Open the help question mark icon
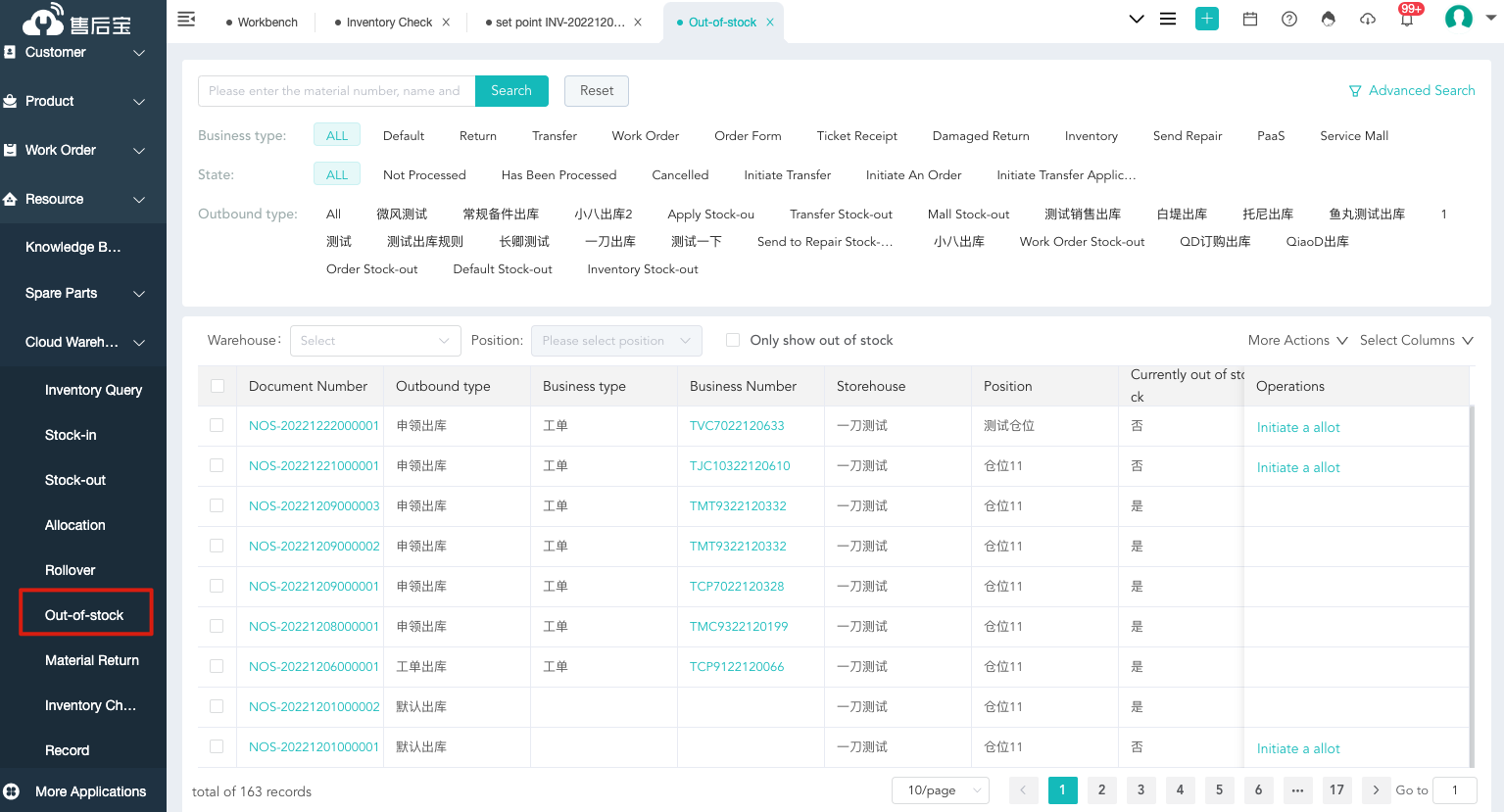The width and height of the screenshot is (1504, 812). (1289, 19)
